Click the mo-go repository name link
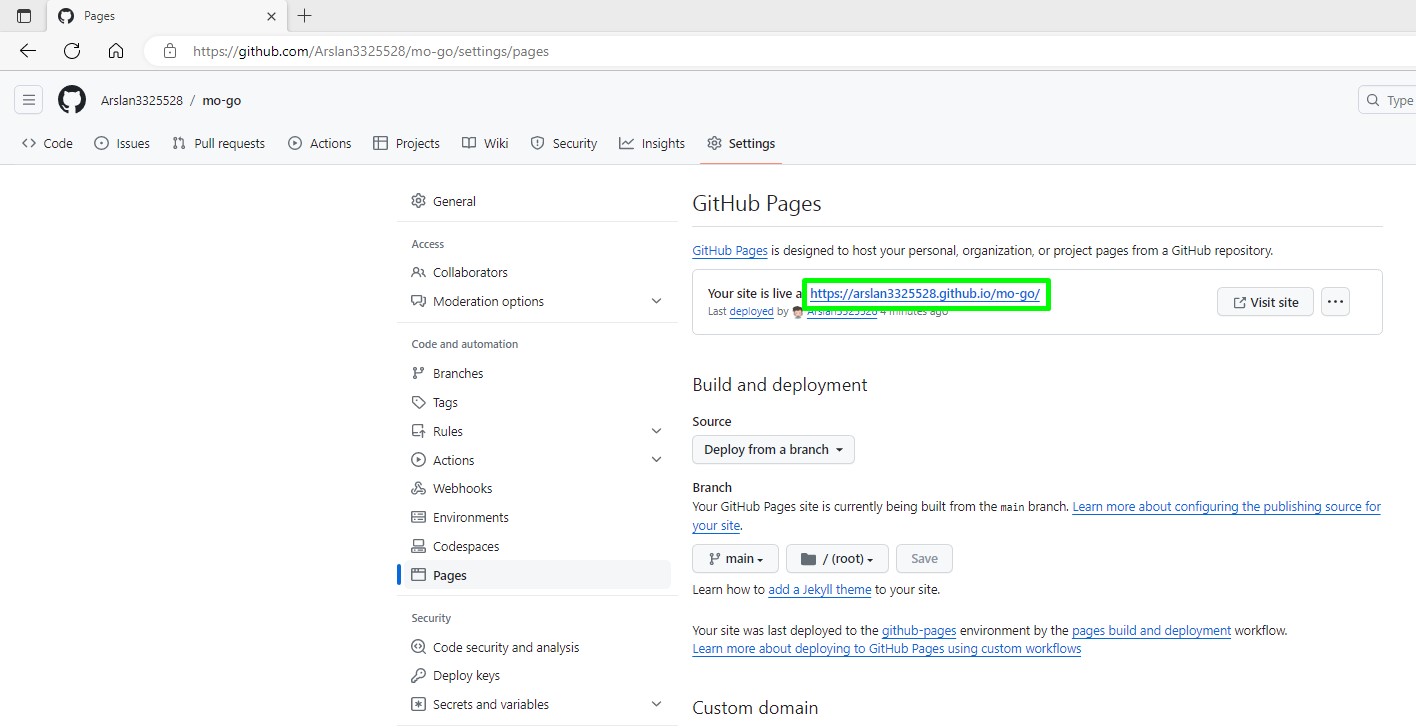 tap(222, 100)
